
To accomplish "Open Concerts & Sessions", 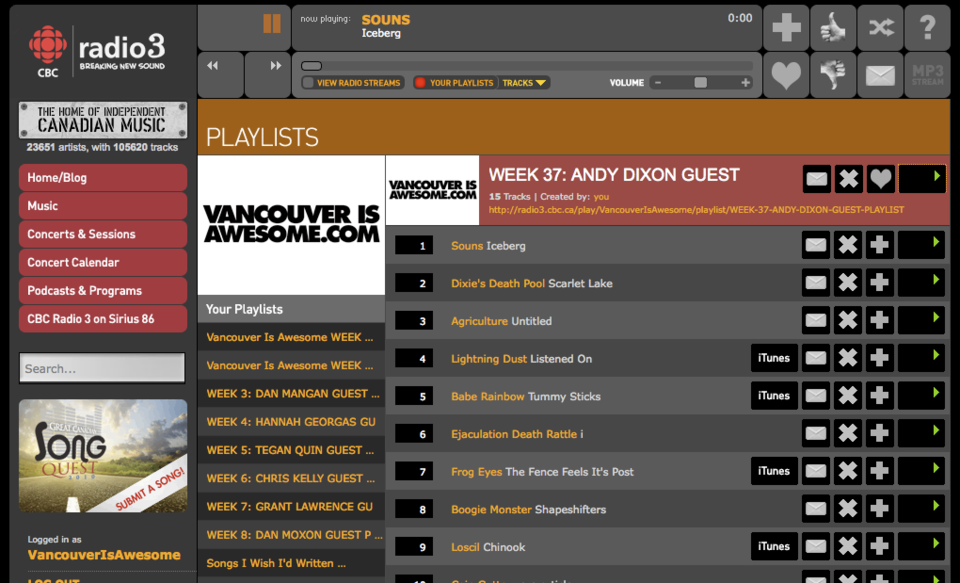I will 103,234.
